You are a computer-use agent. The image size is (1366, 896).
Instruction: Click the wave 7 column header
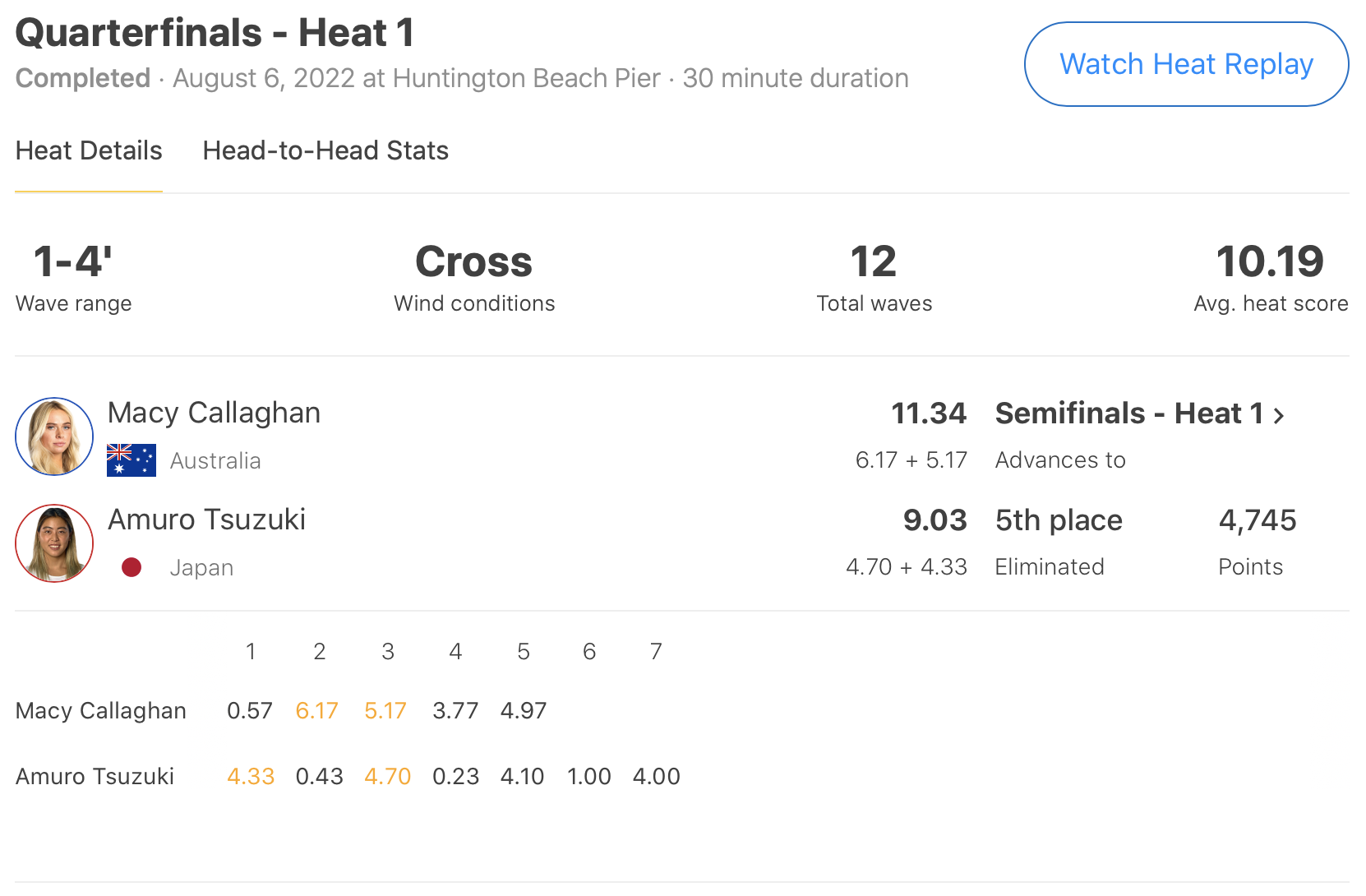(656, 652)
